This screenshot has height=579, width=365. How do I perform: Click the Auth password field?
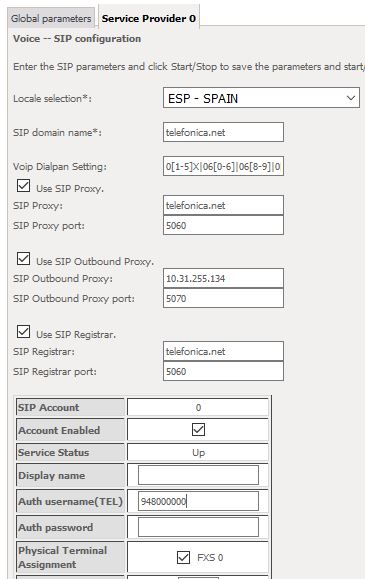click(198, 527)
